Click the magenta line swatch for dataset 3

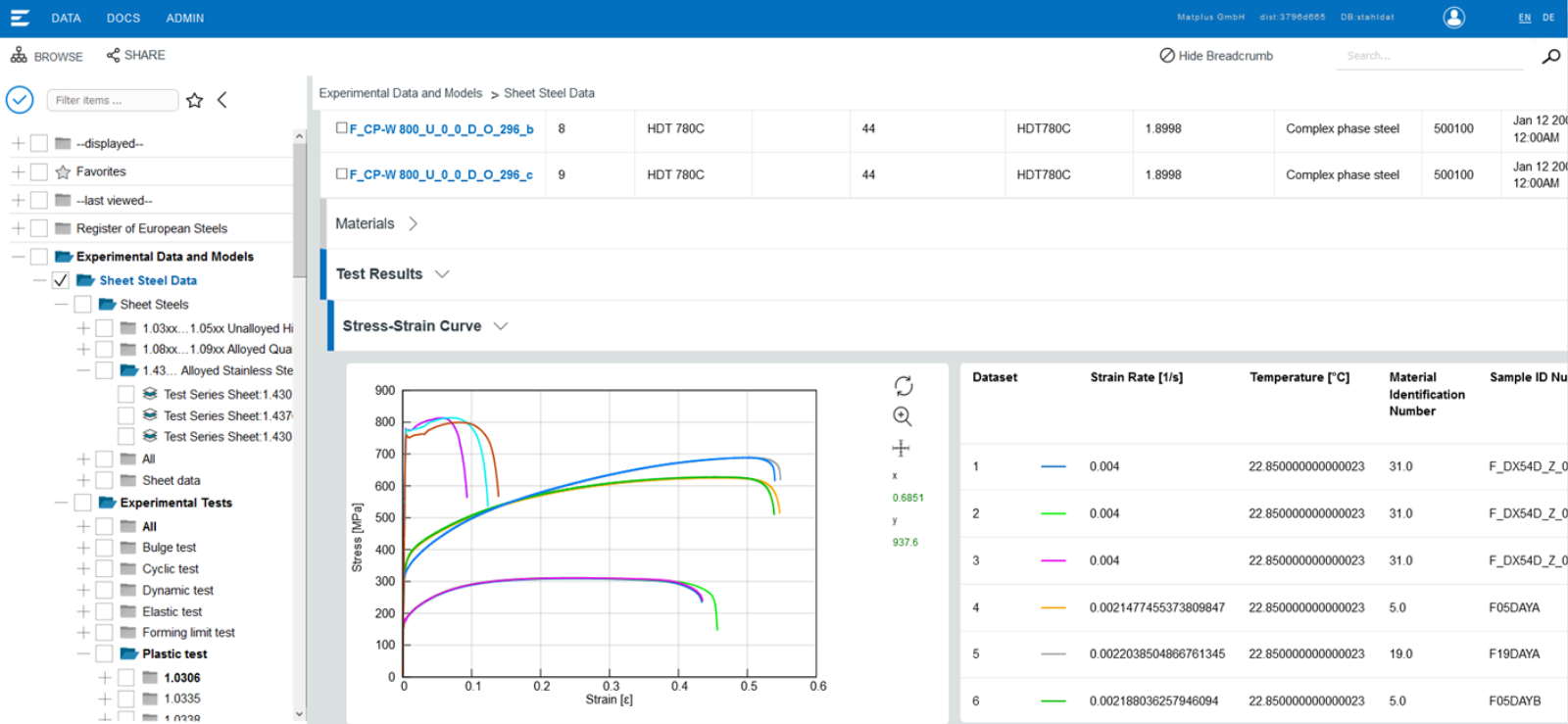pos(1053,560)
